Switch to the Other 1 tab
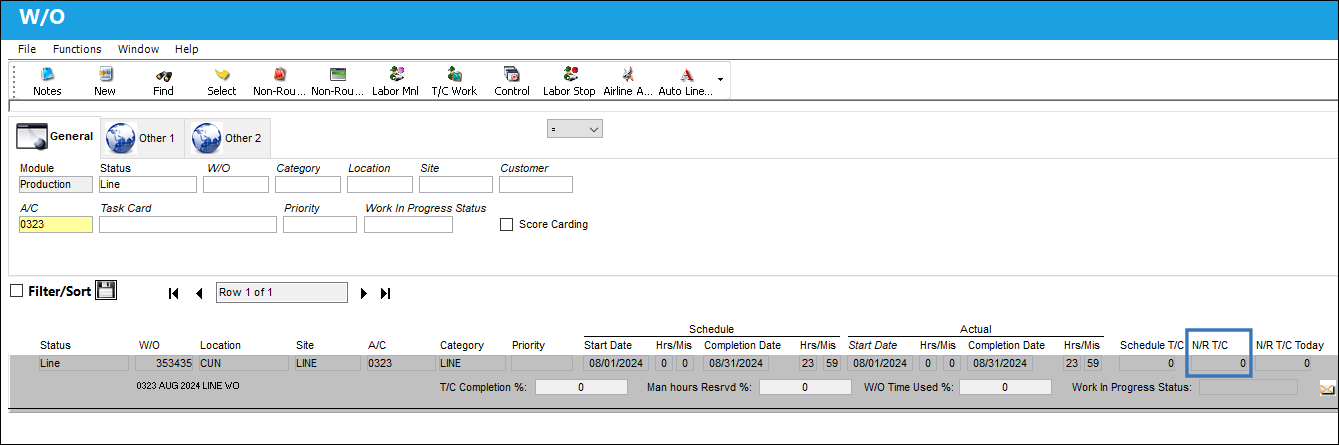 point(141,138)
